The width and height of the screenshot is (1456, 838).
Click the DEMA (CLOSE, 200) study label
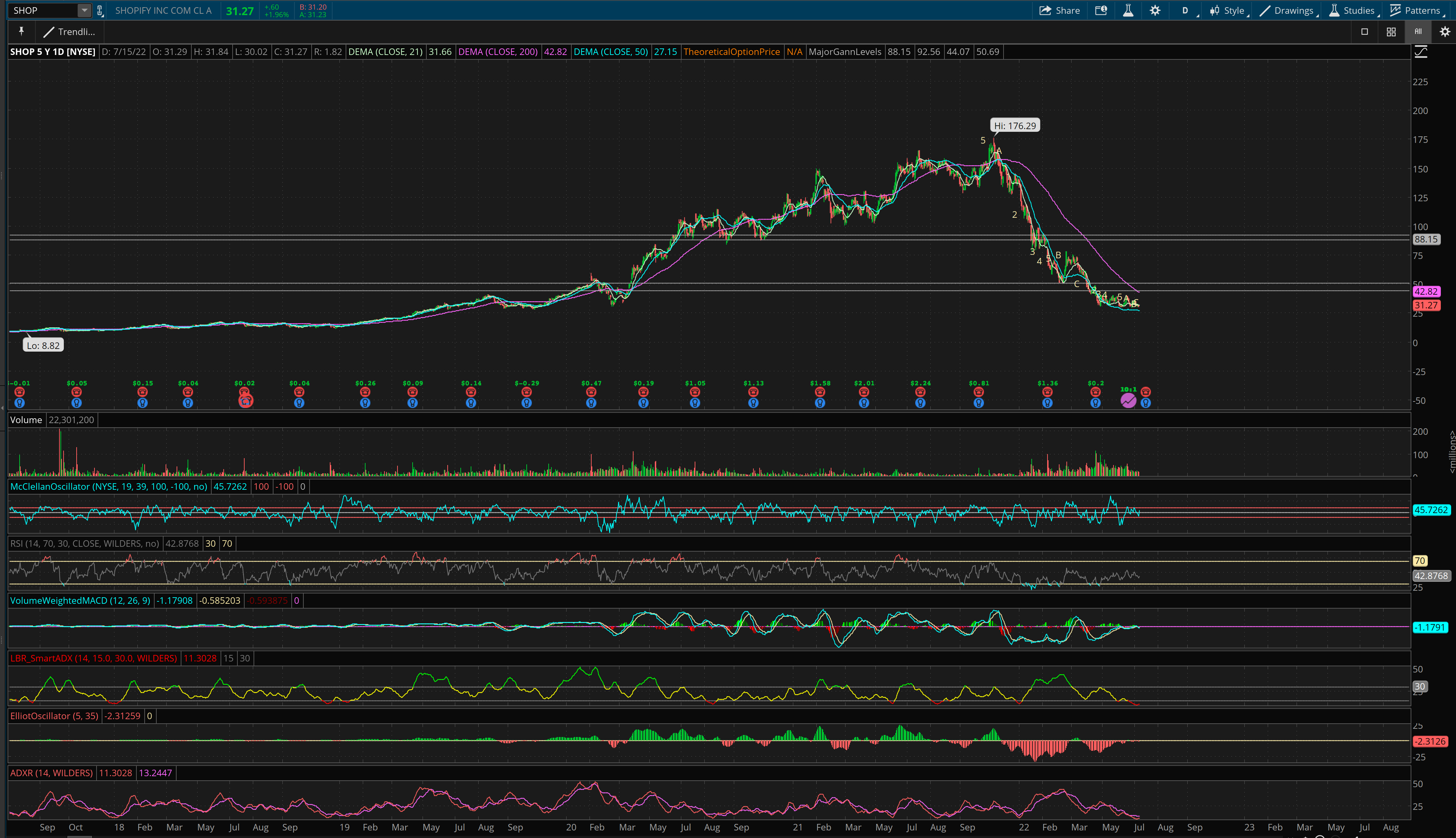497,52
